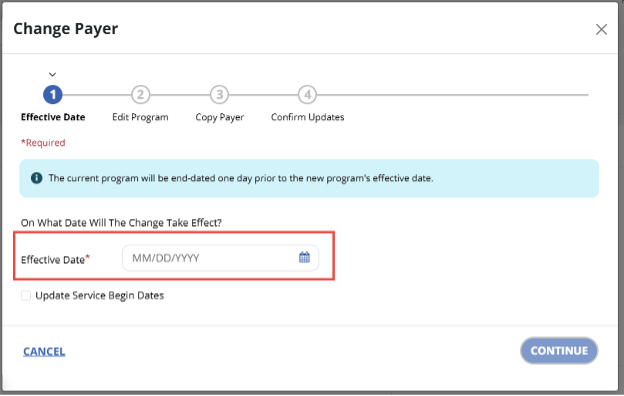Click the Update Service Begin Dates label

click(99, 295)
